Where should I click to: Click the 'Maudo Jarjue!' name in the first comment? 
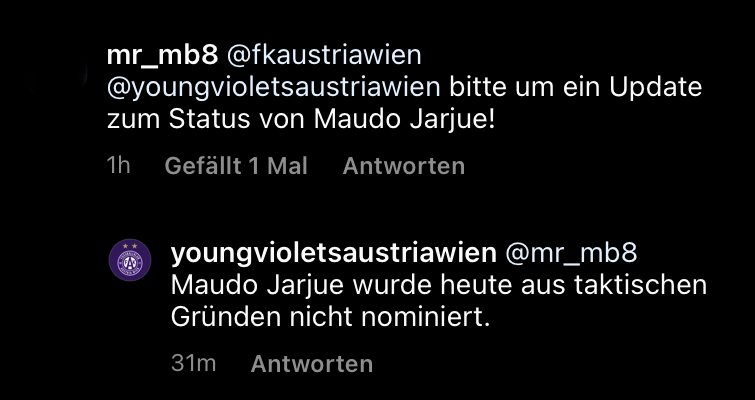point(404,121)
